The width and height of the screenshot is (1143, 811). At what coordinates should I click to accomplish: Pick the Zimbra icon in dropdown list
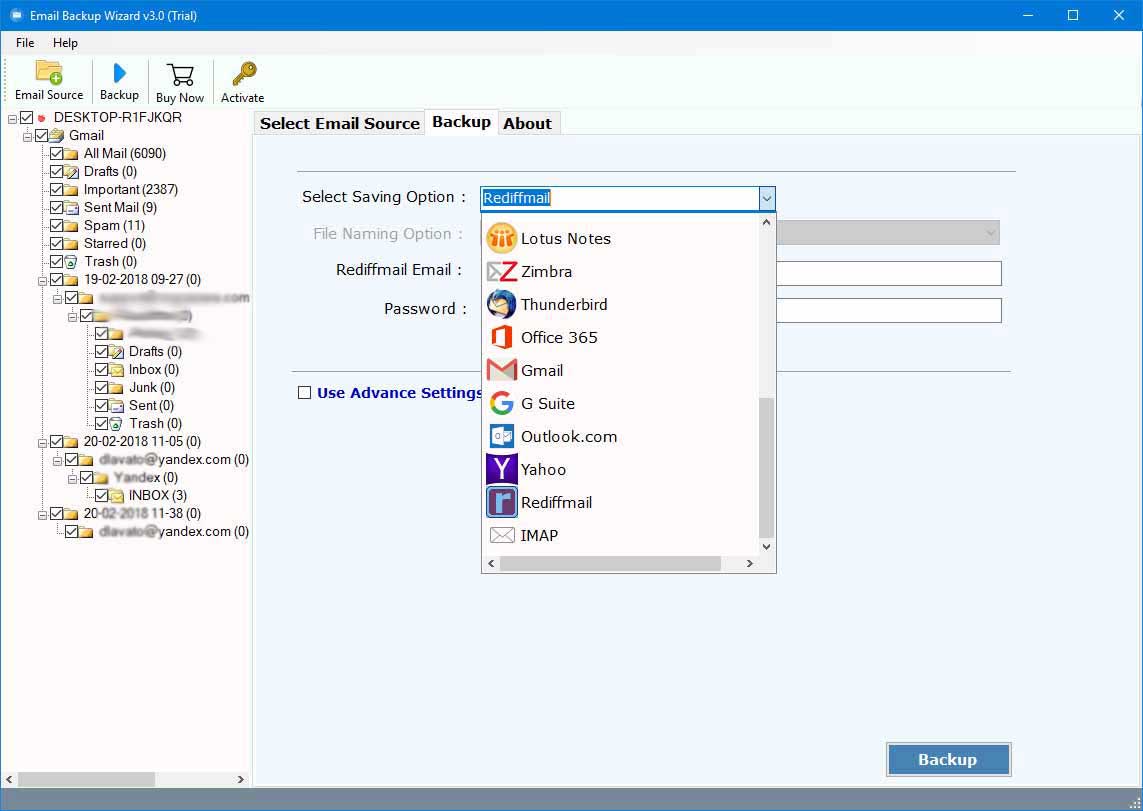click(x=502, y=272)
